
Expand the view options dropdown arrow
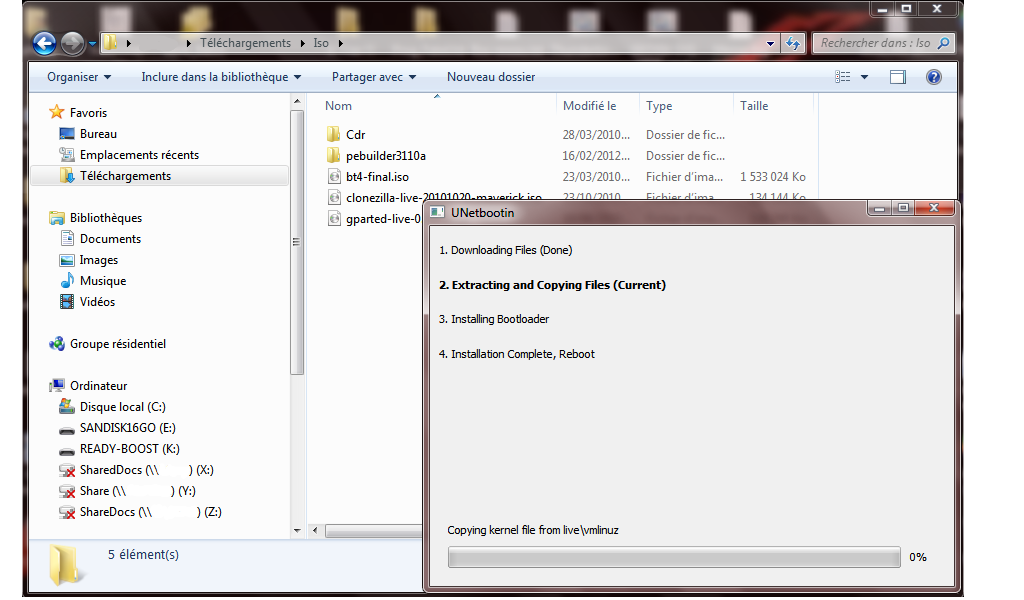[x=864, y=77]
